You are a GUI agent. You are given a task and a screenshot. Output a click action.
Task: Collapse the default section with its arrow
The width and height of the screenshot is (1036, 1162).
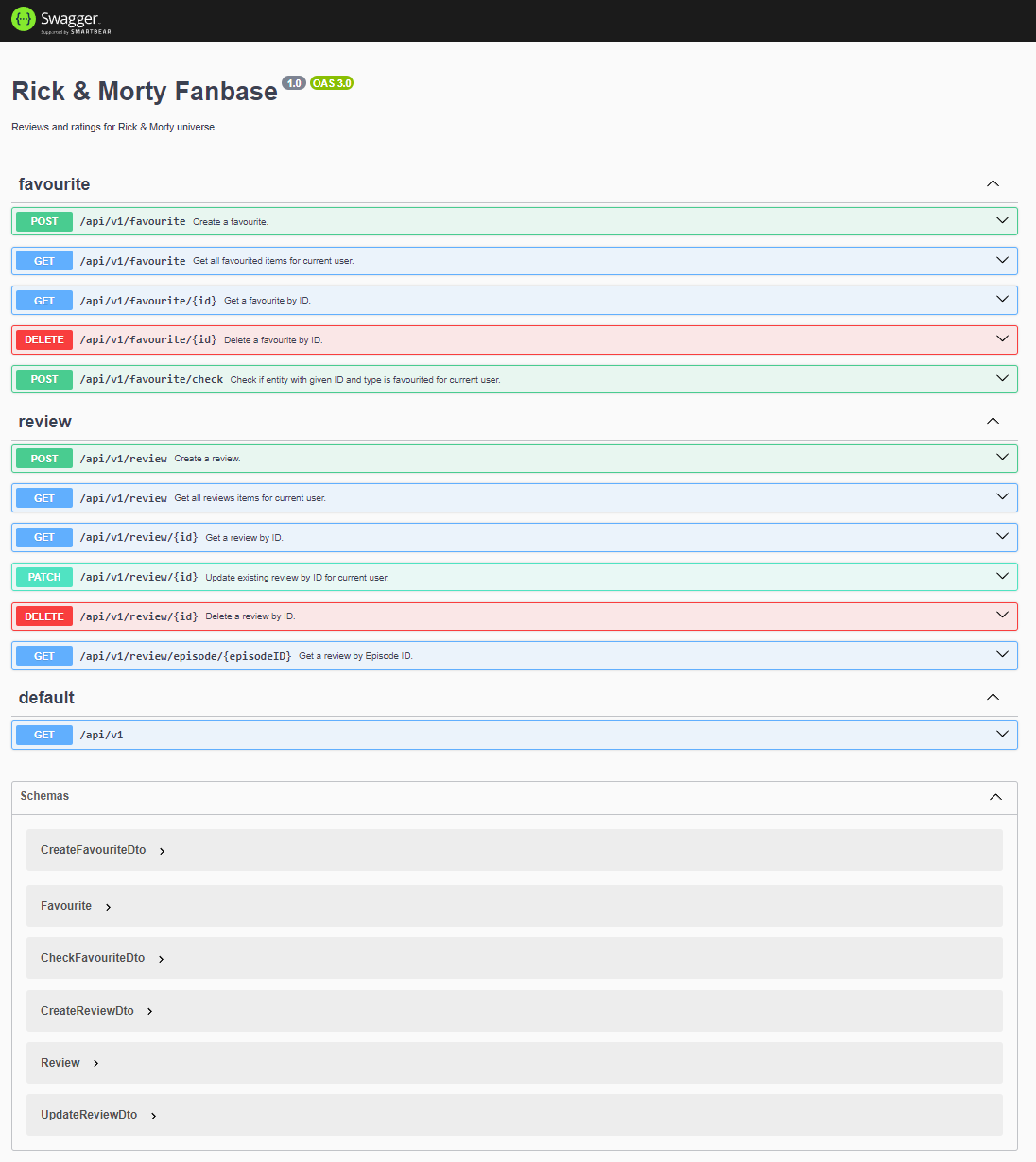[993, 697]
